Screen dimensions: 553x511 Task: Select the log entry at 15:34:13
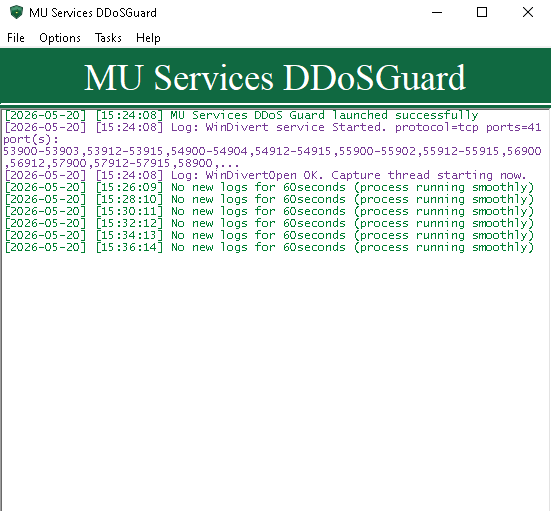(269, 235)
